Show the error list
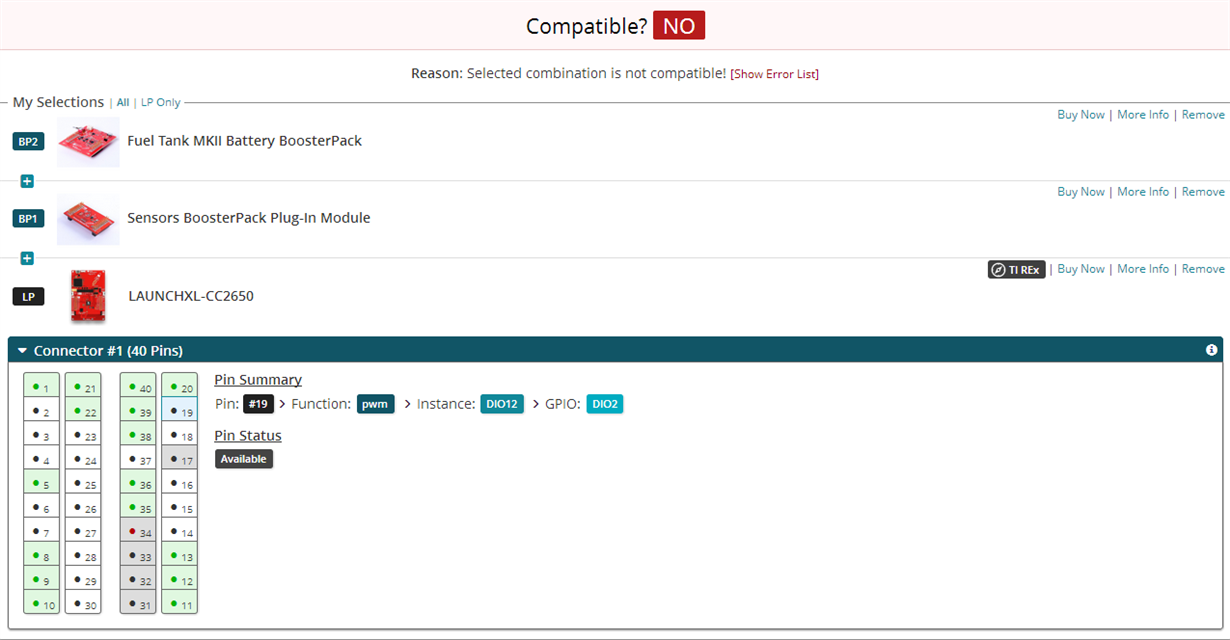This screenshot has width=1230, height=640. [x=775, y=74]
